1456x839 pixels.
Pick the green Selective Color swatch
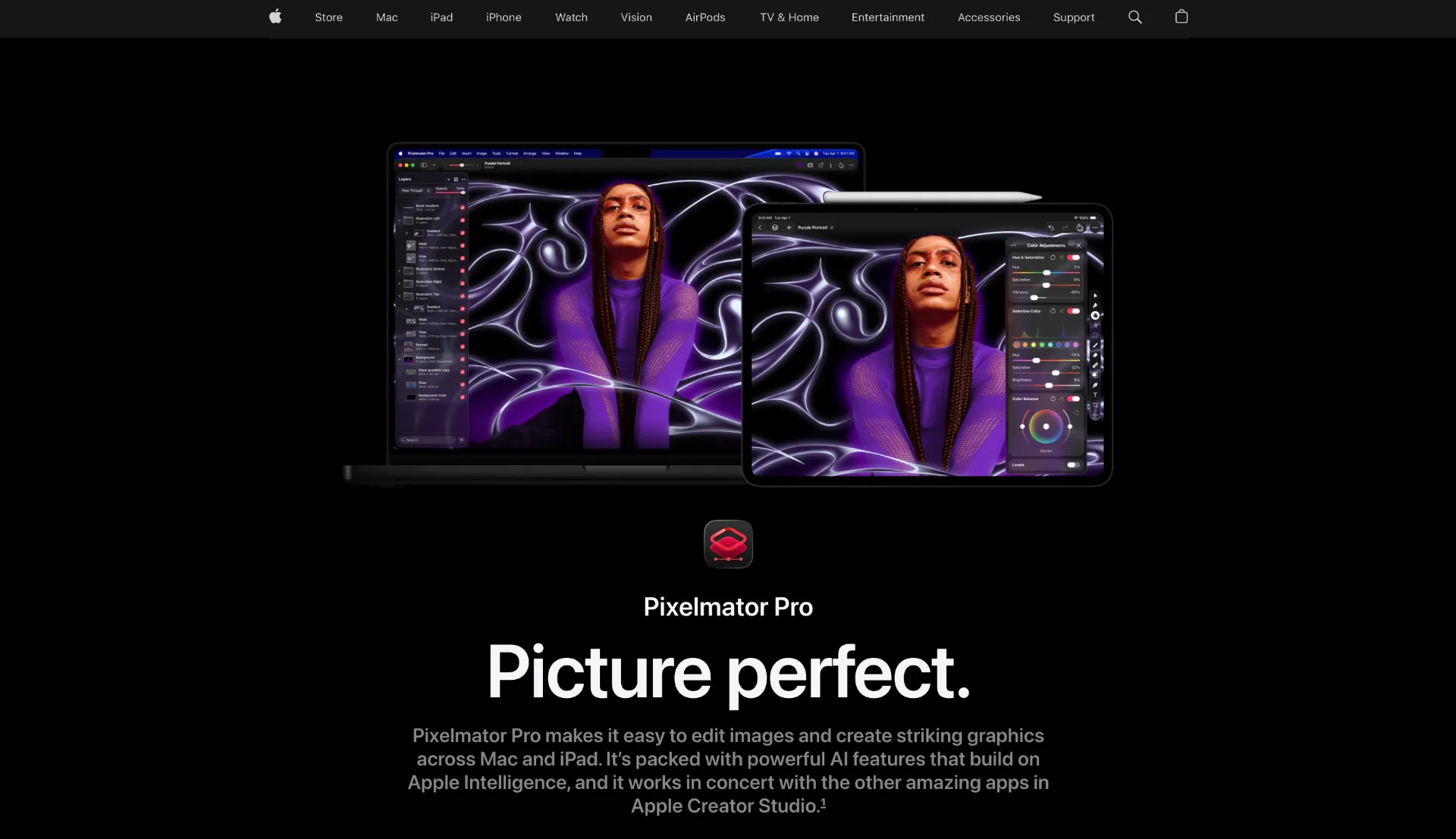pyautogui.click(x=1042, y=345)
